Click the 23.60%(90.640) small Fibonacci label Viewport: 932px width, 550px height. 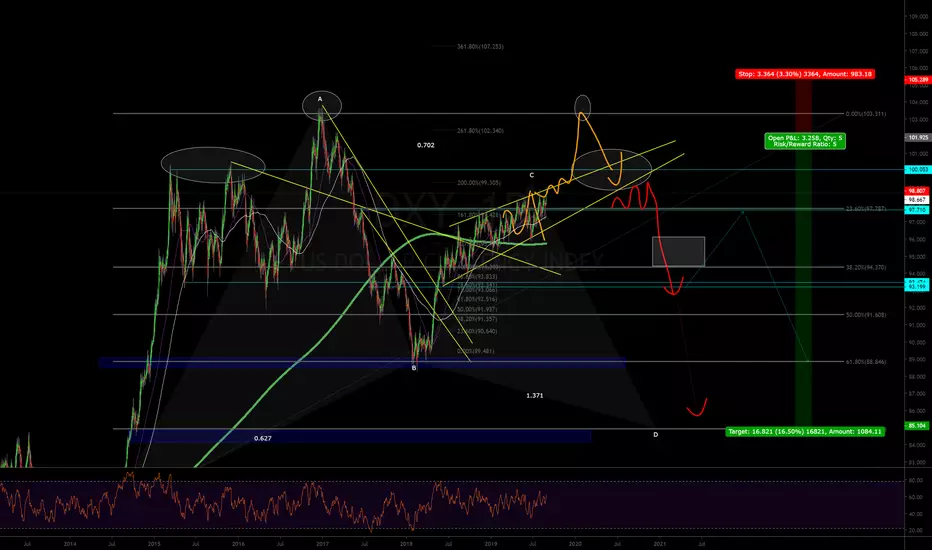click(477, 331)
